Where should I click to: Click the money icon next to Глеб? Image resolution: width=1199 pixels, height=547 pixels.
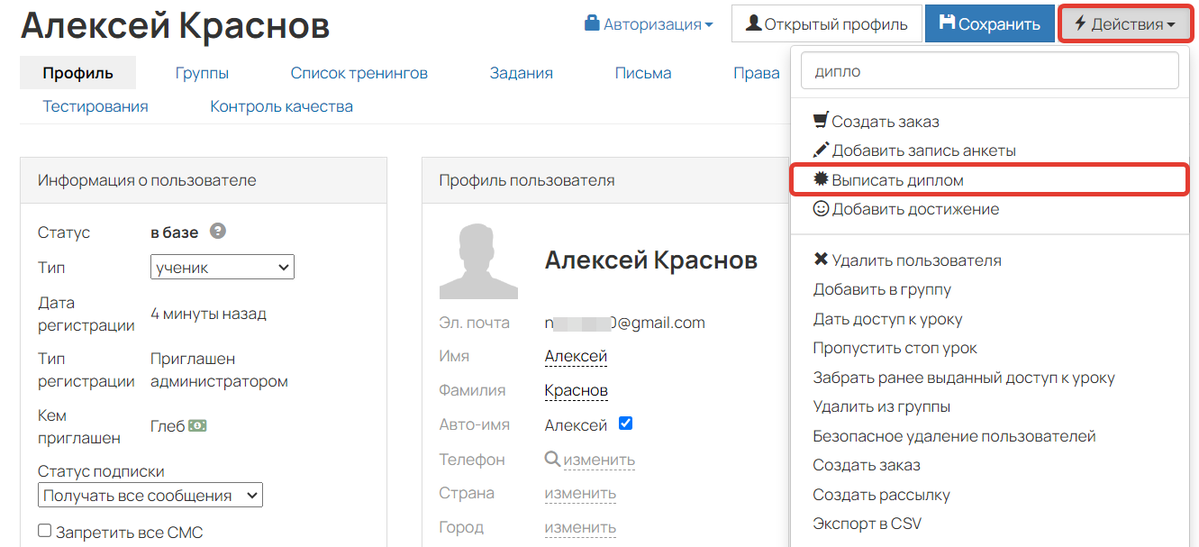coord(198,425)
